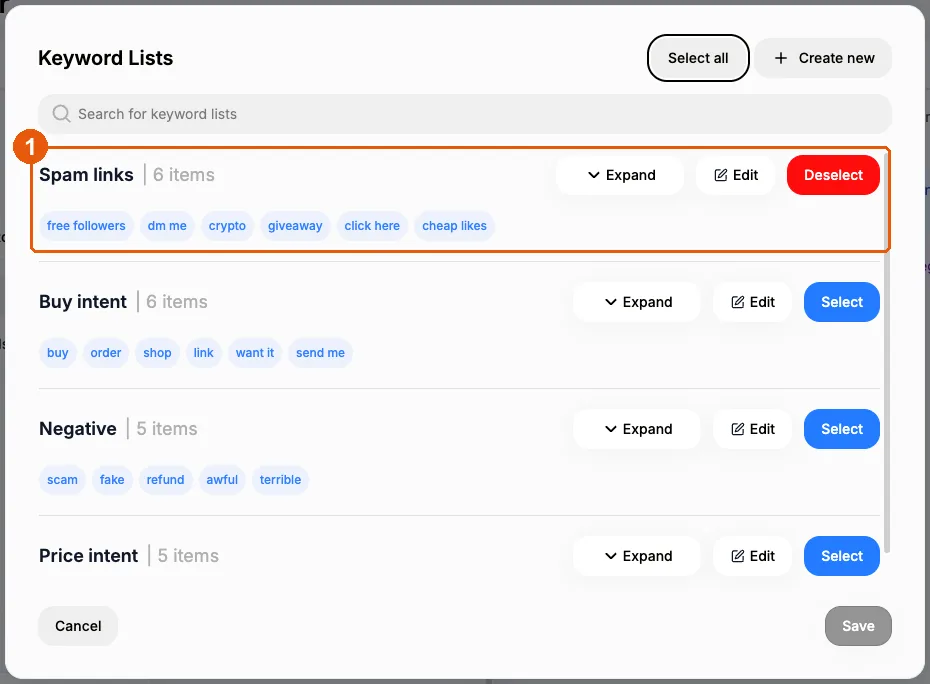Save keyword list selection
Image resolution: width=930 pixels, height=684 pixels.
(858, 626)
